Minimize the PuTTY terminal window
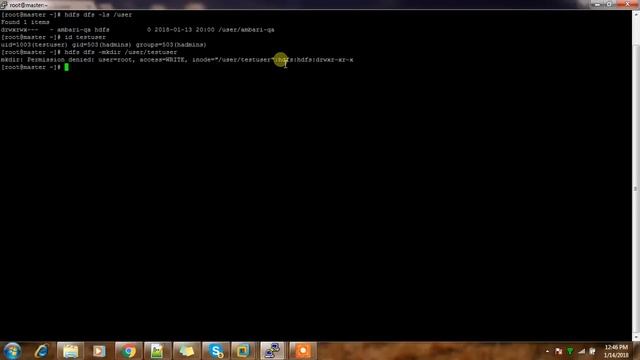This screenshot has width=640, height=360. pos(598,4)
